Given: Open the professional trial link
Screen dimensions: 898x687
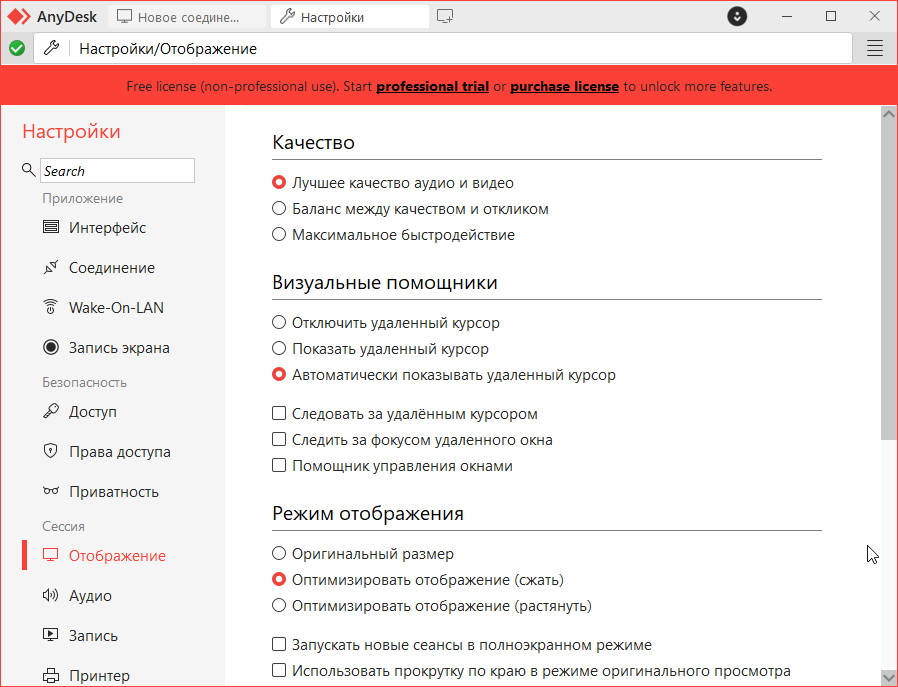Looking at the screenshot, I should 432,87.
